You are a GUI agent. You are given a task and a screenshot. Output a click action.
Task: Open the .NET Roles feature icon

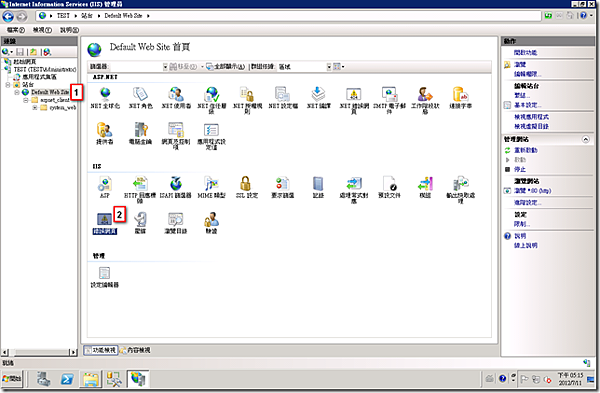(x=140, y=94)
